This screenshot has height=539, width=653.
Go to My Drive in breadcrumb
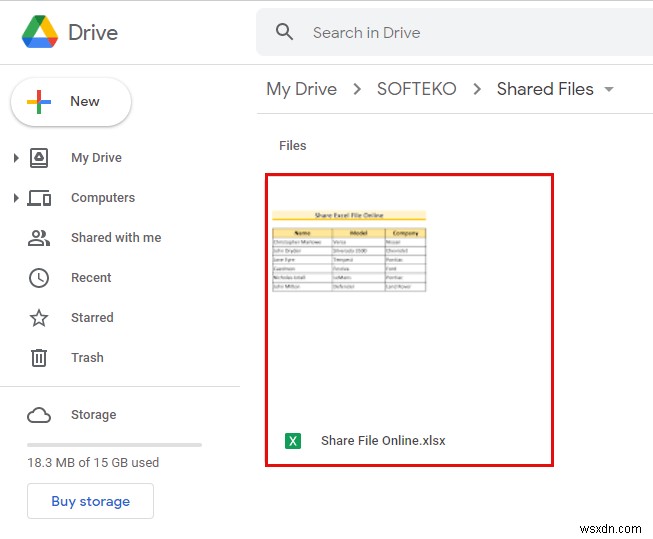(x=301, y=89)
